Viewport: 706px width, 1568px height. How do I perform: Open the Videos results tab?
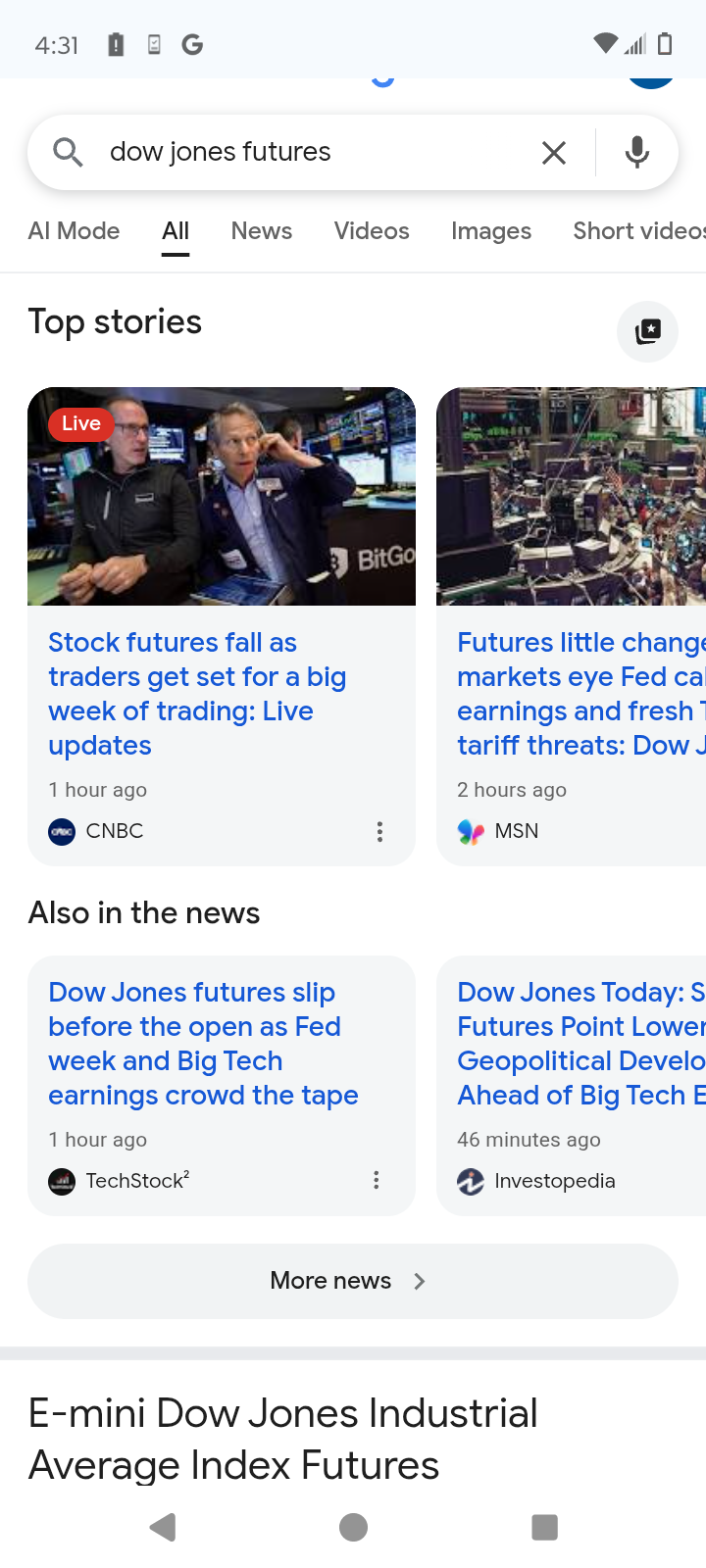[x=372, y=231]
